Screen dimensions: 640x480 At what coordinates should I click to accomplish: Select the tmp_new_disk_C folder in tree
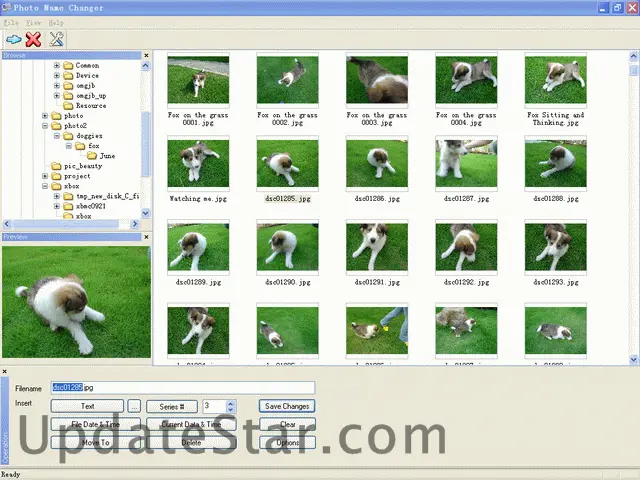point(107,196)
